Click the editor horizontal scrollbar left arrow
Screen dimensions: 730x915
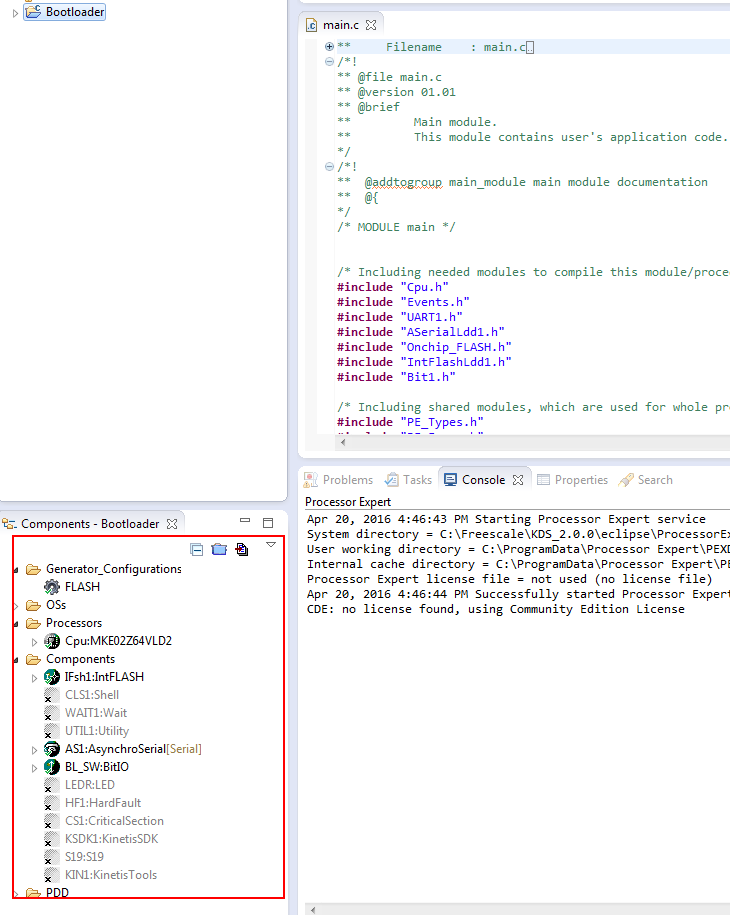(x=343, y=442)
